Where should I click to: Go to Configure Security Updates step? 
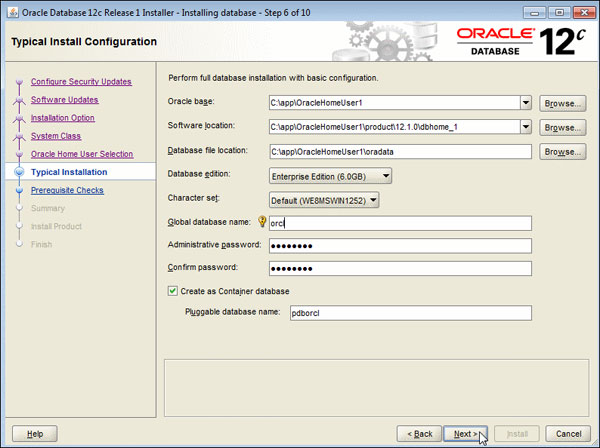pos(81,81)
